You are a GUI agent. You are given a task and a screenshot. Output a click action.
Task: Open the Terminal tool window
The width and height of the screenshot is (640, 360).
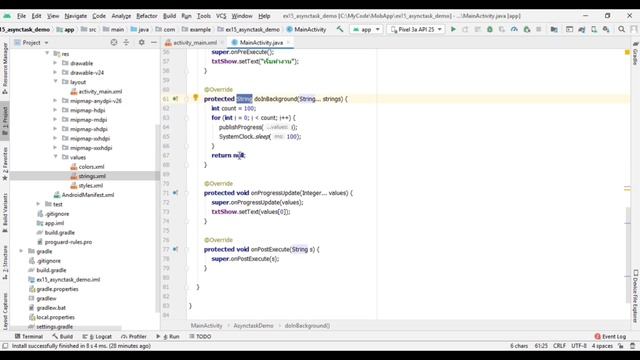click(x=29, y=336)
